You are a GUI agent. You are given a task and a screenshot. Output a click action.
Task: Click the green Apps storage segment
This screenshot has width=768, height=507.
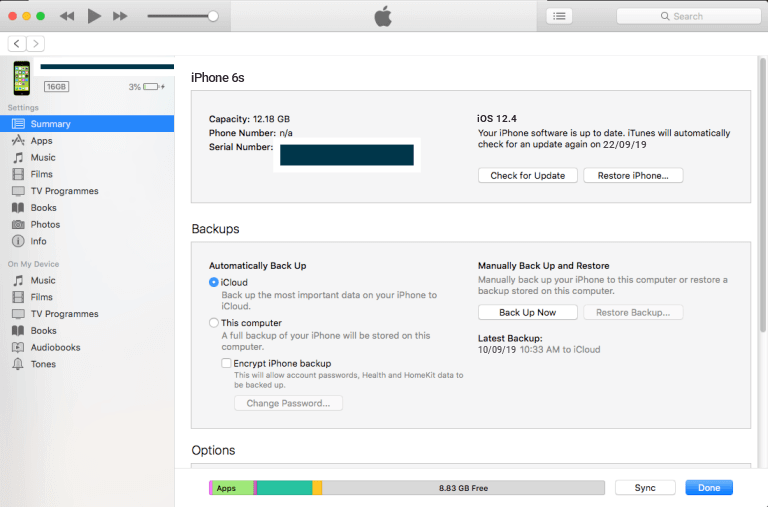pos(233,488)
